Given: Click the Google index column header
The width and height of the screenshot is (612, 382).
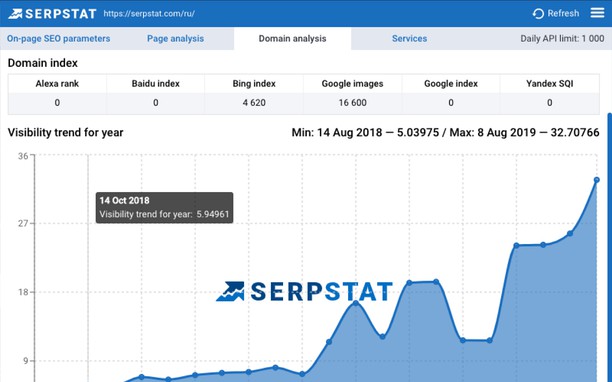Looking at the screenshot, I should click(451, 84).
